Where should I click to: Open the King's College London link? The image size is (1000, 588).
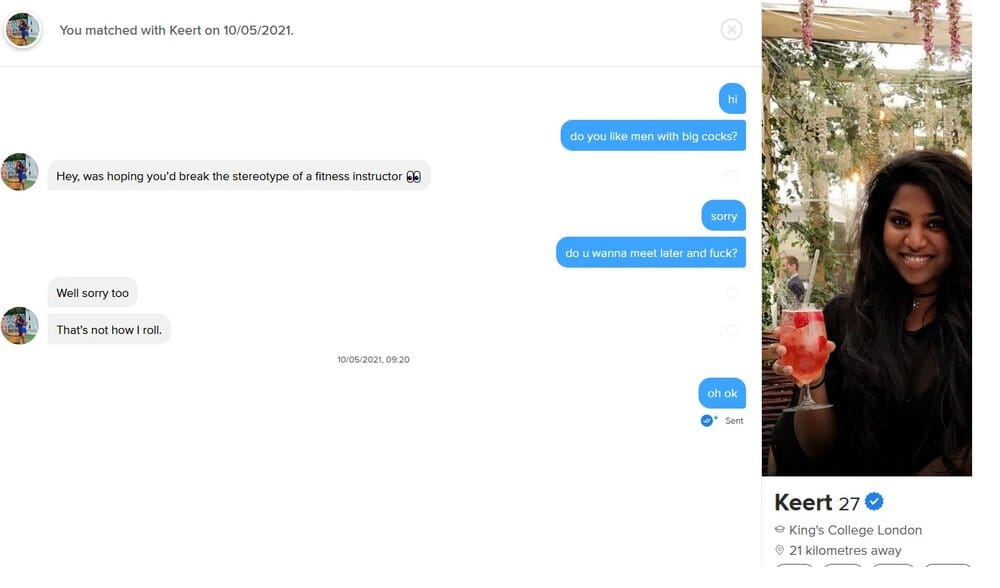pyautogui.click(x=855, y=530)
